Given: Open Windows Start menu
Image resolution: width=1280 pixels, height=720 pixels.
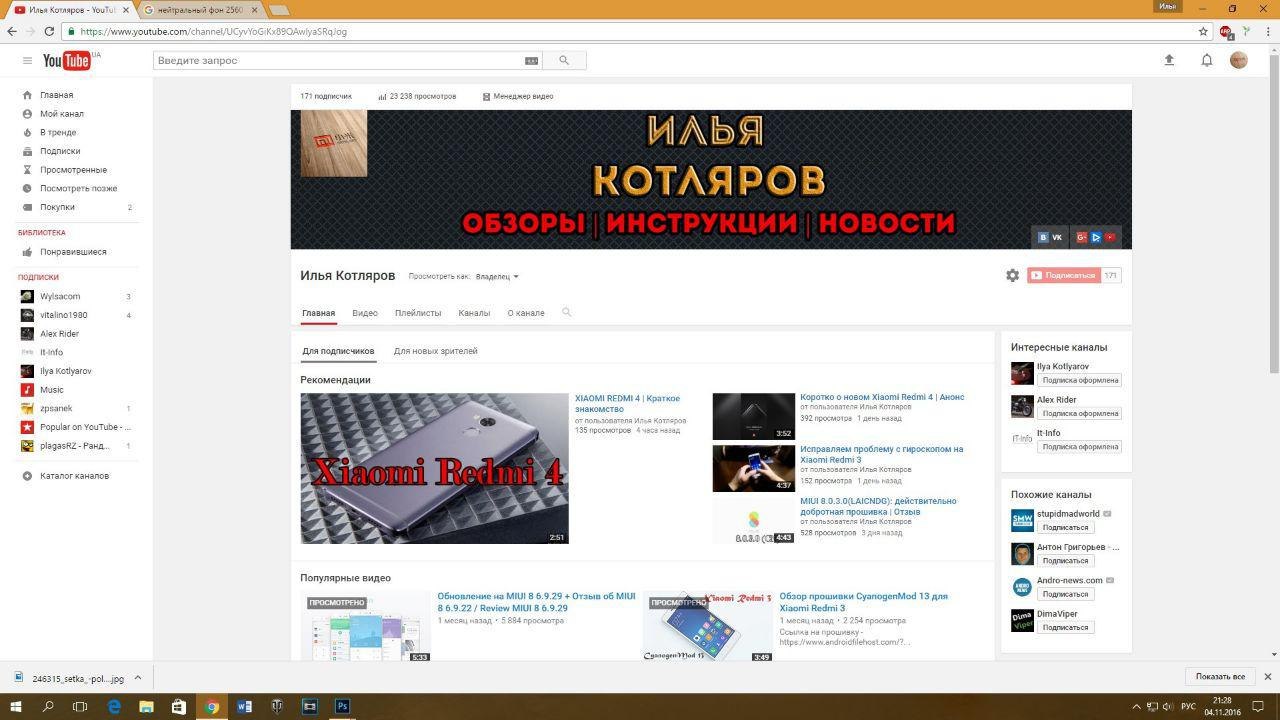Looking at the screenshot, I should (16, 706).
